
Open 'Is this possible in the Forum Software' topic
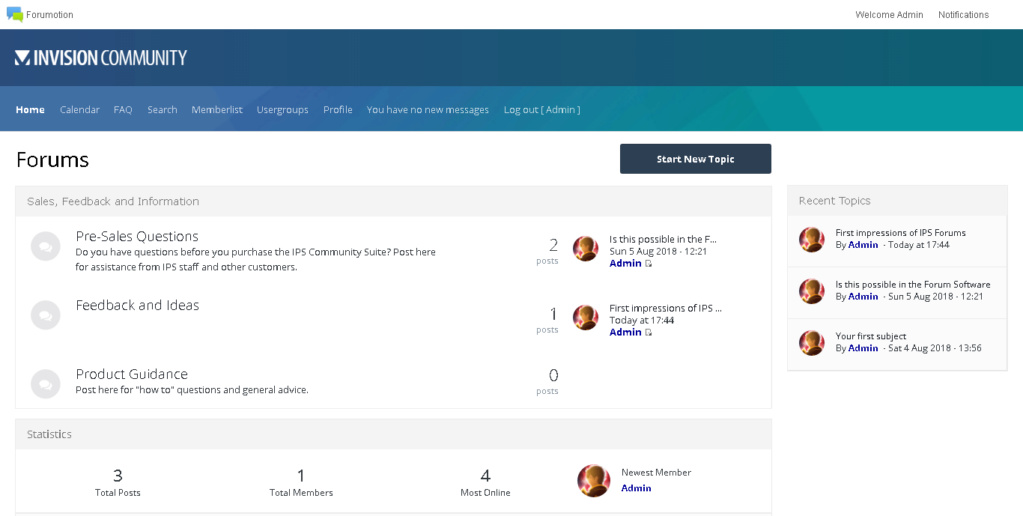[913, 284]
